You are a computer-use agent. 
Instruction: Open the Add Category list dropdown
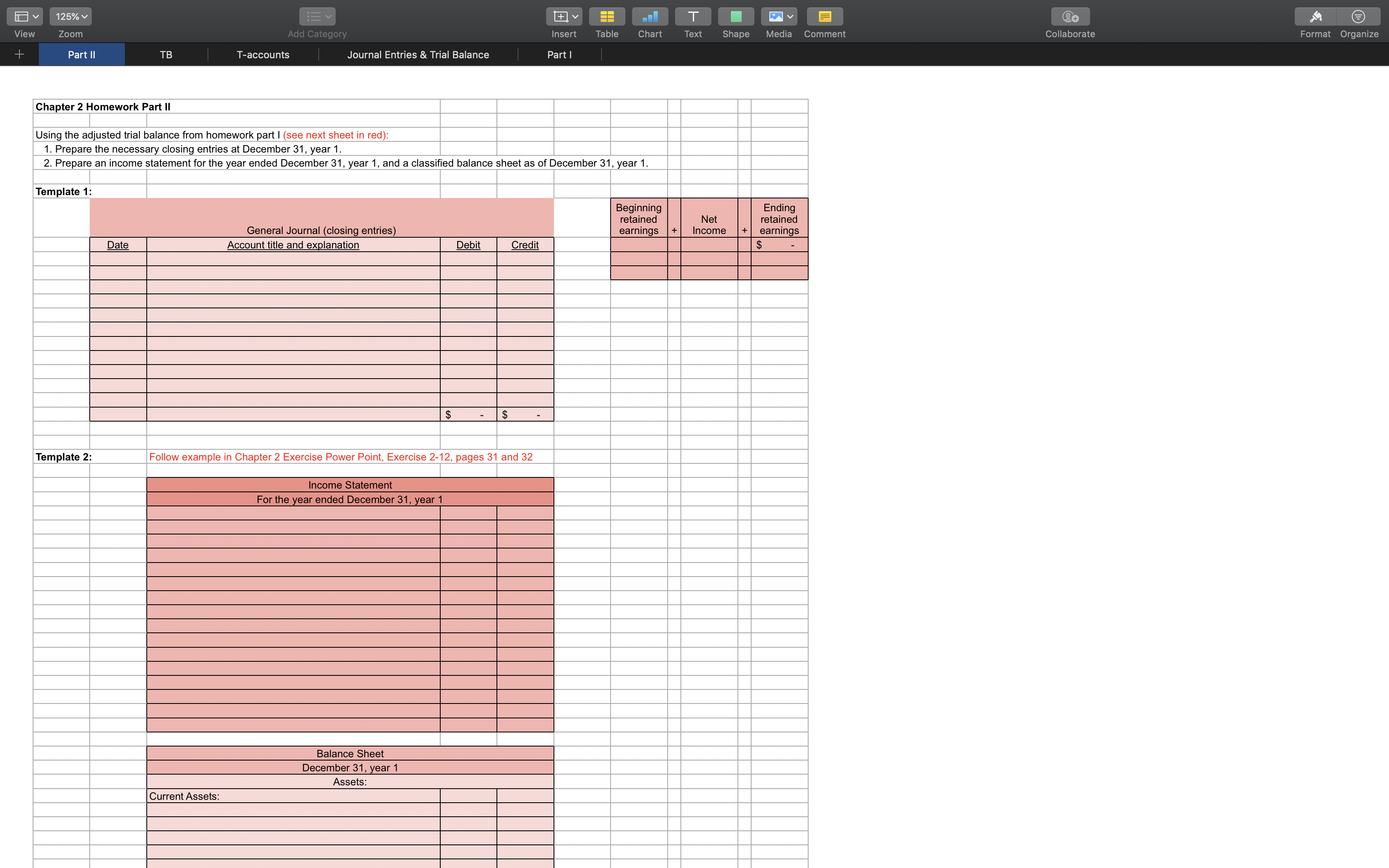(x=316, y=17)
